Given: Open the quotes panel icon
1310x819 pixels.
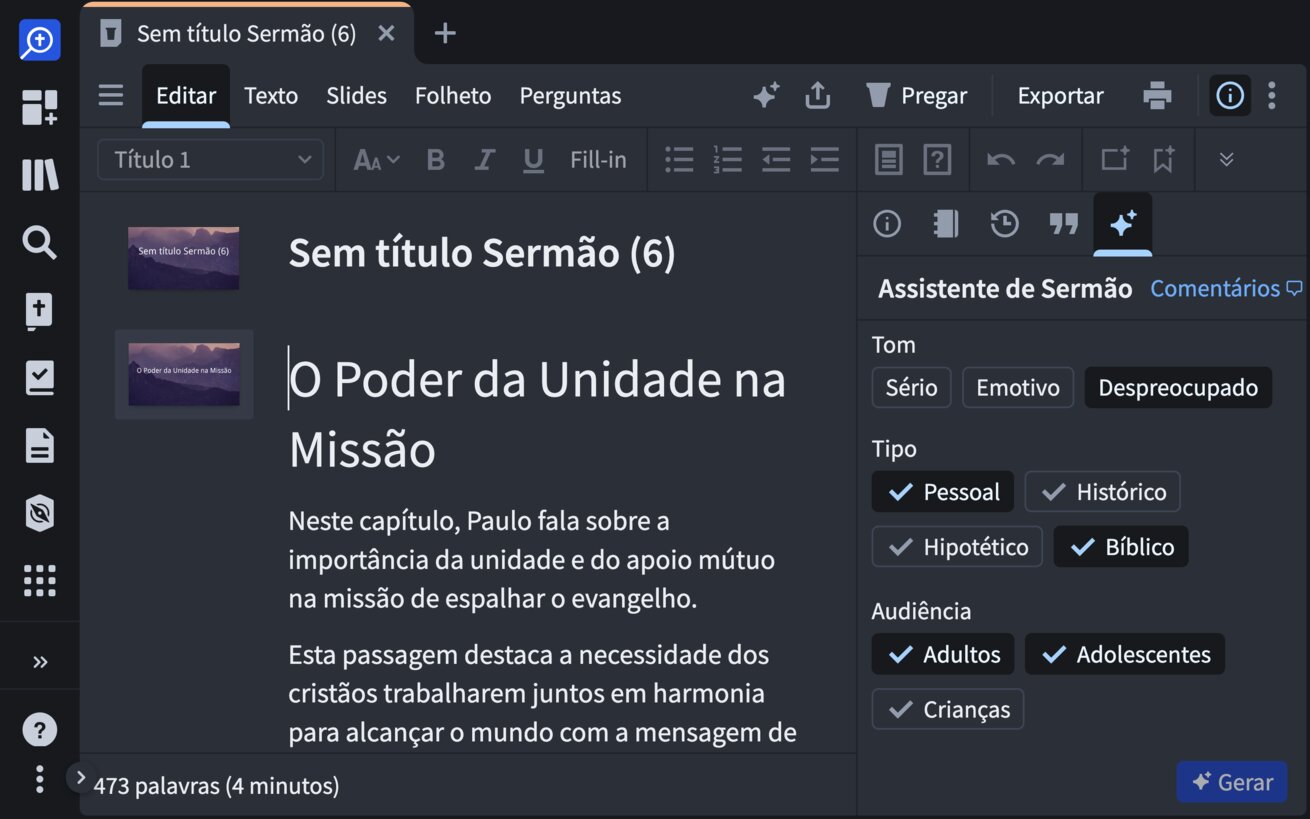Looking at the screenshot, I should tap(1063, 224).
